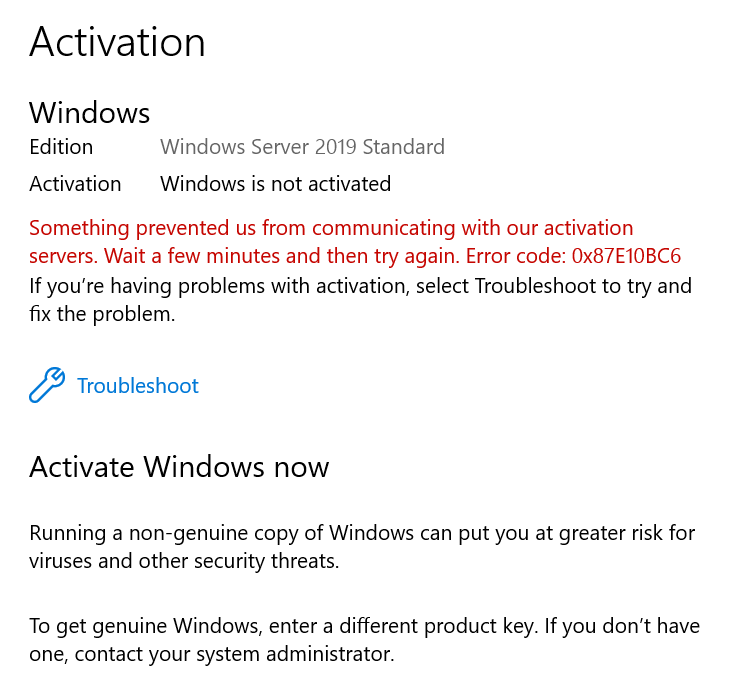Click the red 'Something prevented us' error line

coord(331,228)
